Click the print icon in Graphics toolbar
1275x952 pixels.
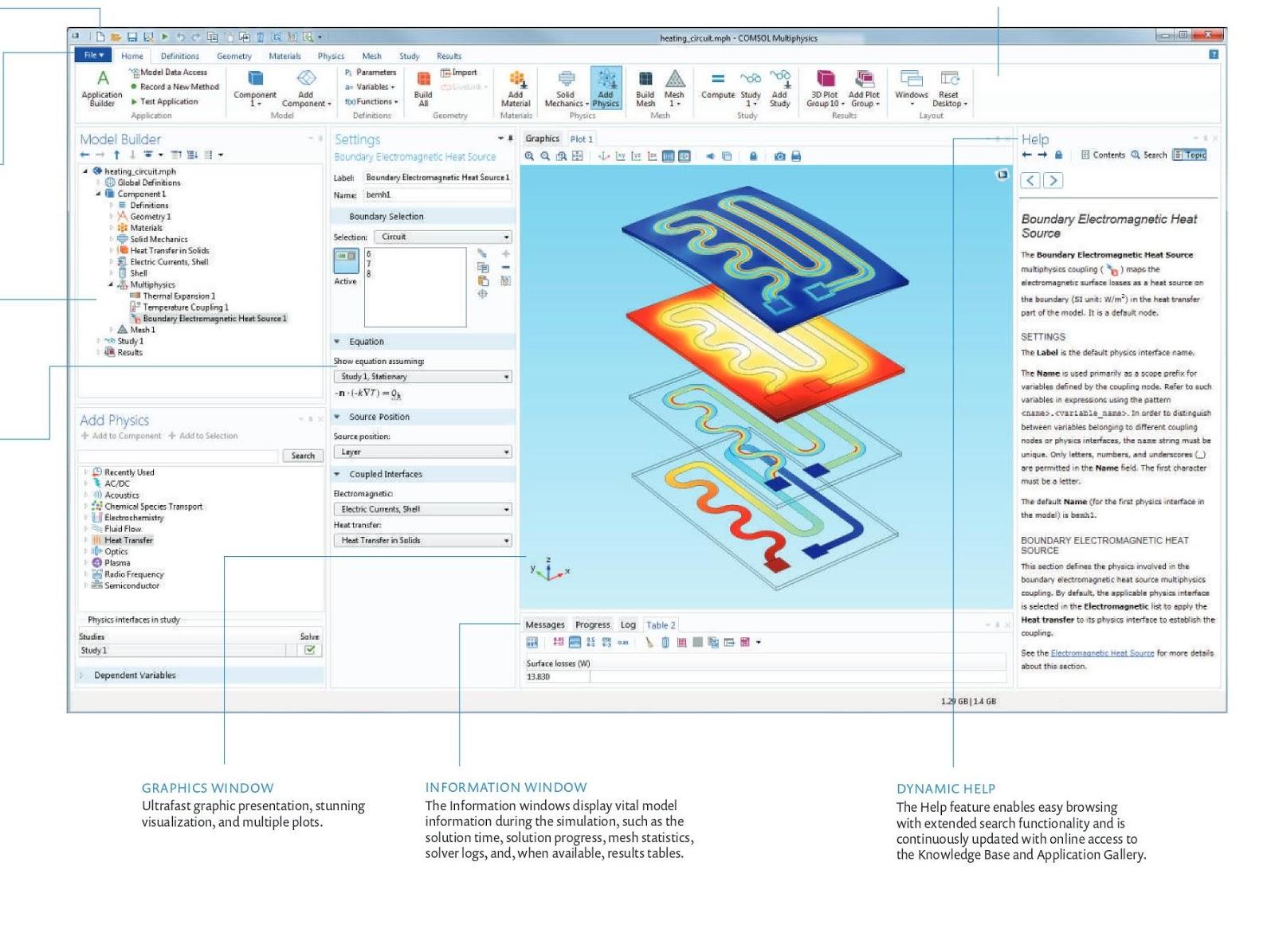coord(795,156)
